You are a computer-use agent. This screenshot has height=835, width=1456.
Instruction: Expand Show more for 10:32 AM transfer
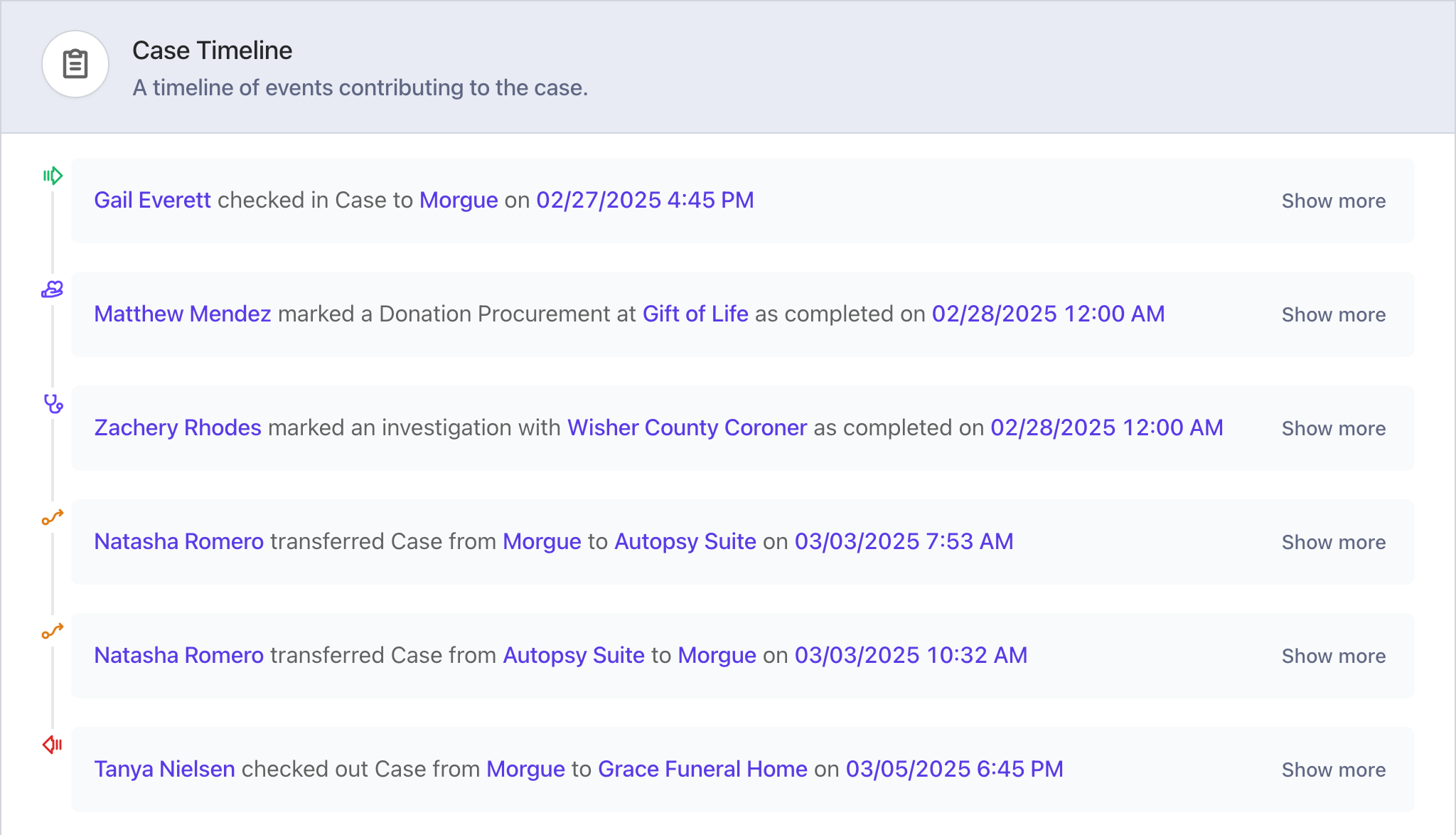click(1333, 656)
